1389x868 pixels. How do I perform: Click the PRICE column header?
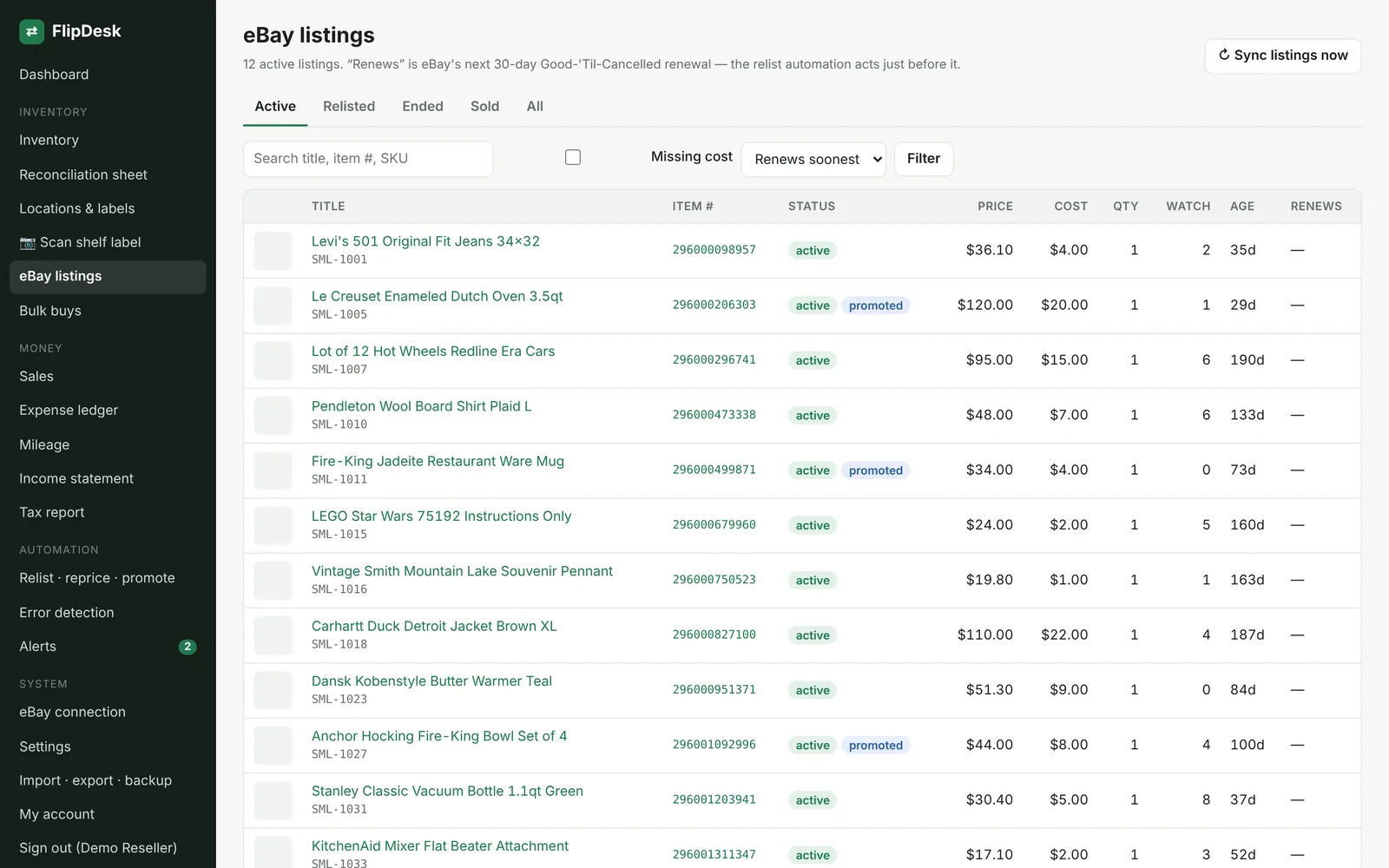995,207
